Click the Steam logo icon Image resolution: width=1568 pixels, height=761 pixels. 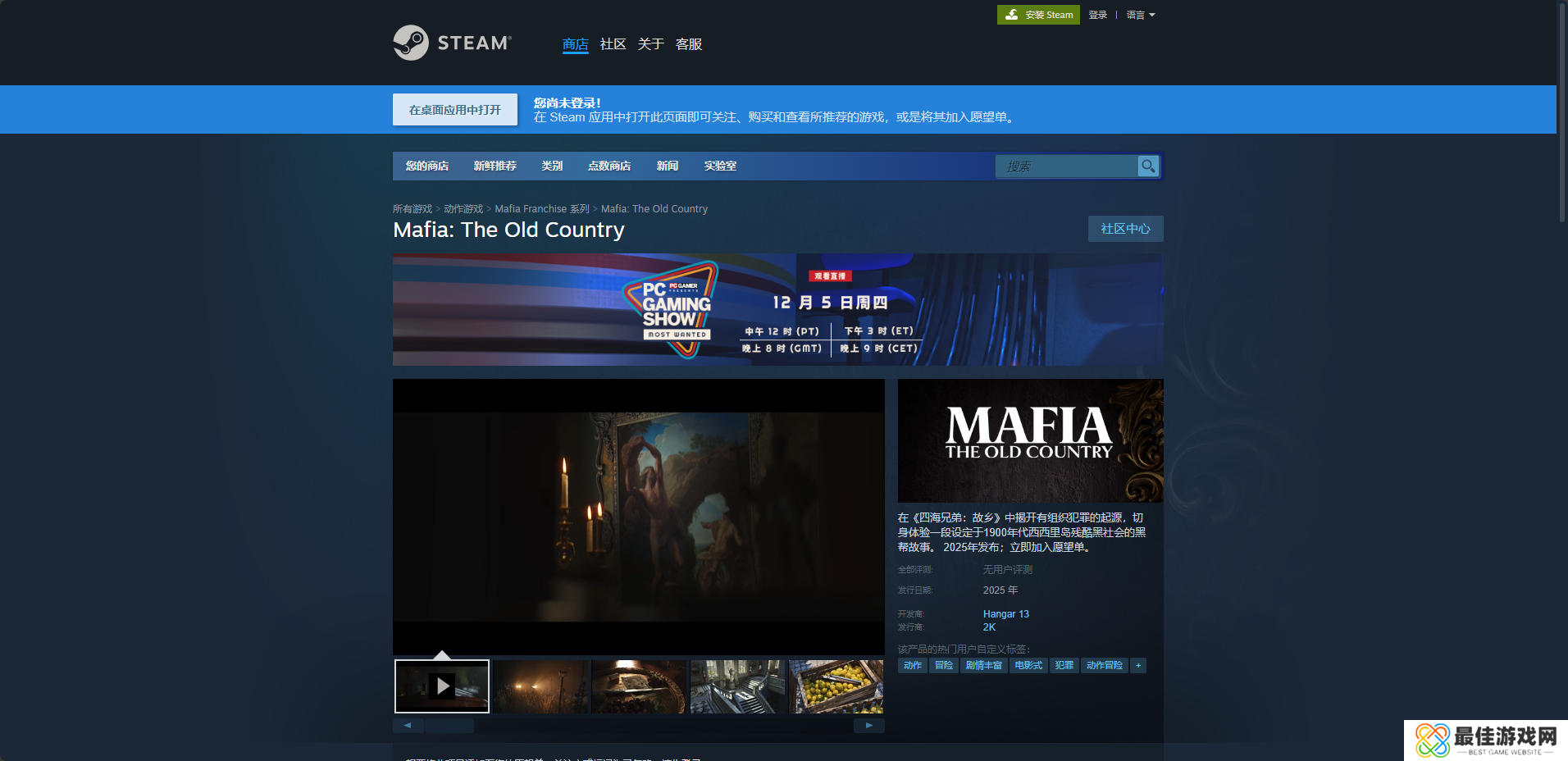point(411,43)
